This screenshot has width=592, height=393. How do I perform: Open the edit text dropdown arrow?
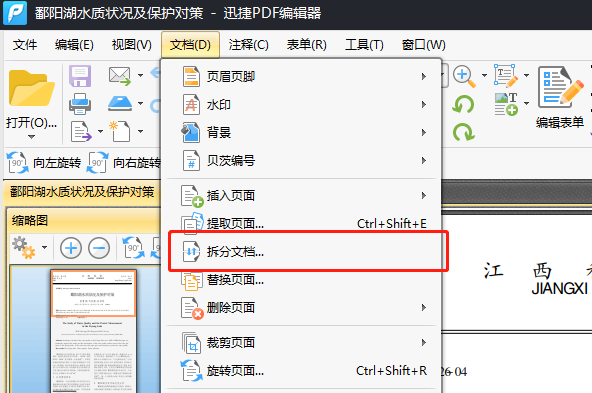pyautogui.click(x=526, y=76)
